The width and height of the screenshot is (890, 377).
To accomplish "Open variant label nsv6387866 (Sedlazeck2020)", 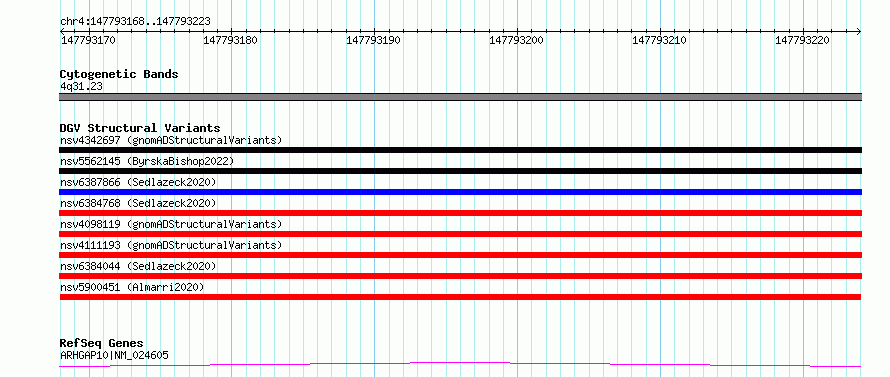I will 138,182.
